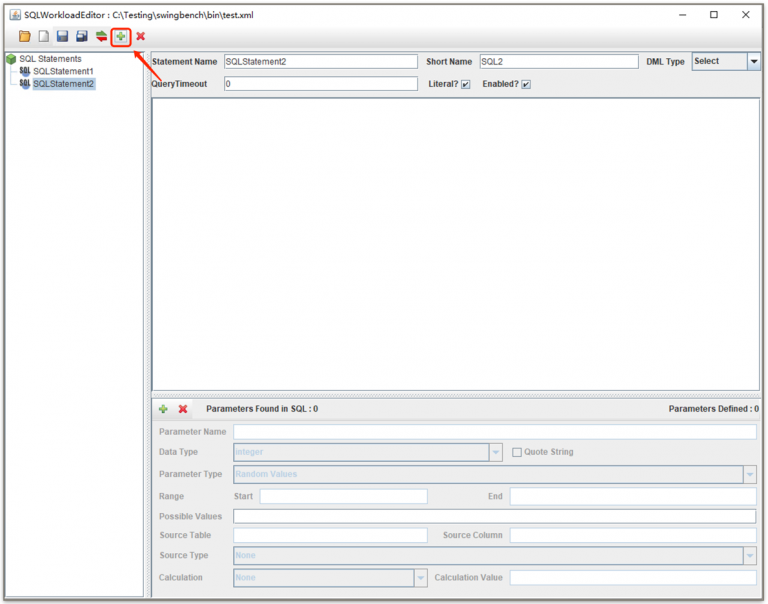Add a parameter with the green plus icon
Image resolution: width=768 pixels, height=604 pixels.
[x=163, y=409]
